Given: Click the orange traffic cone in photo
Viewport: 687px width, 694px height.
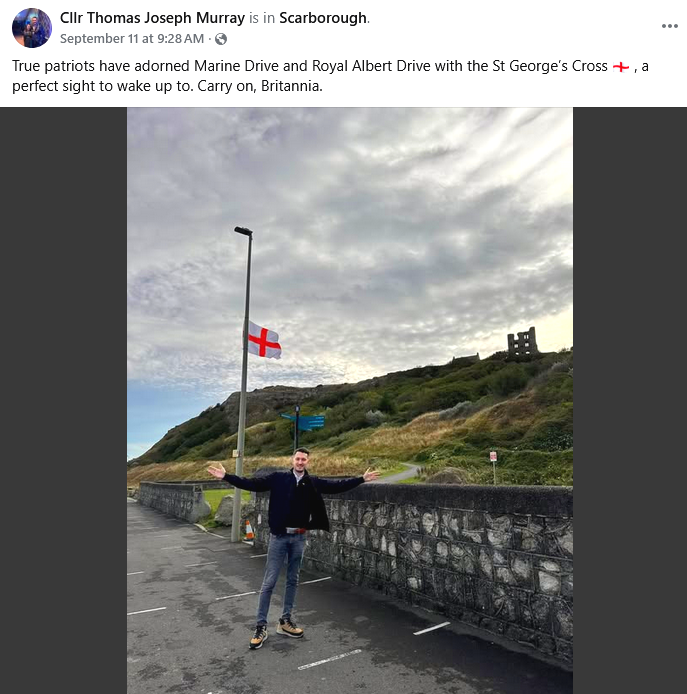Looking at the screenshot, I should (249, 530).
